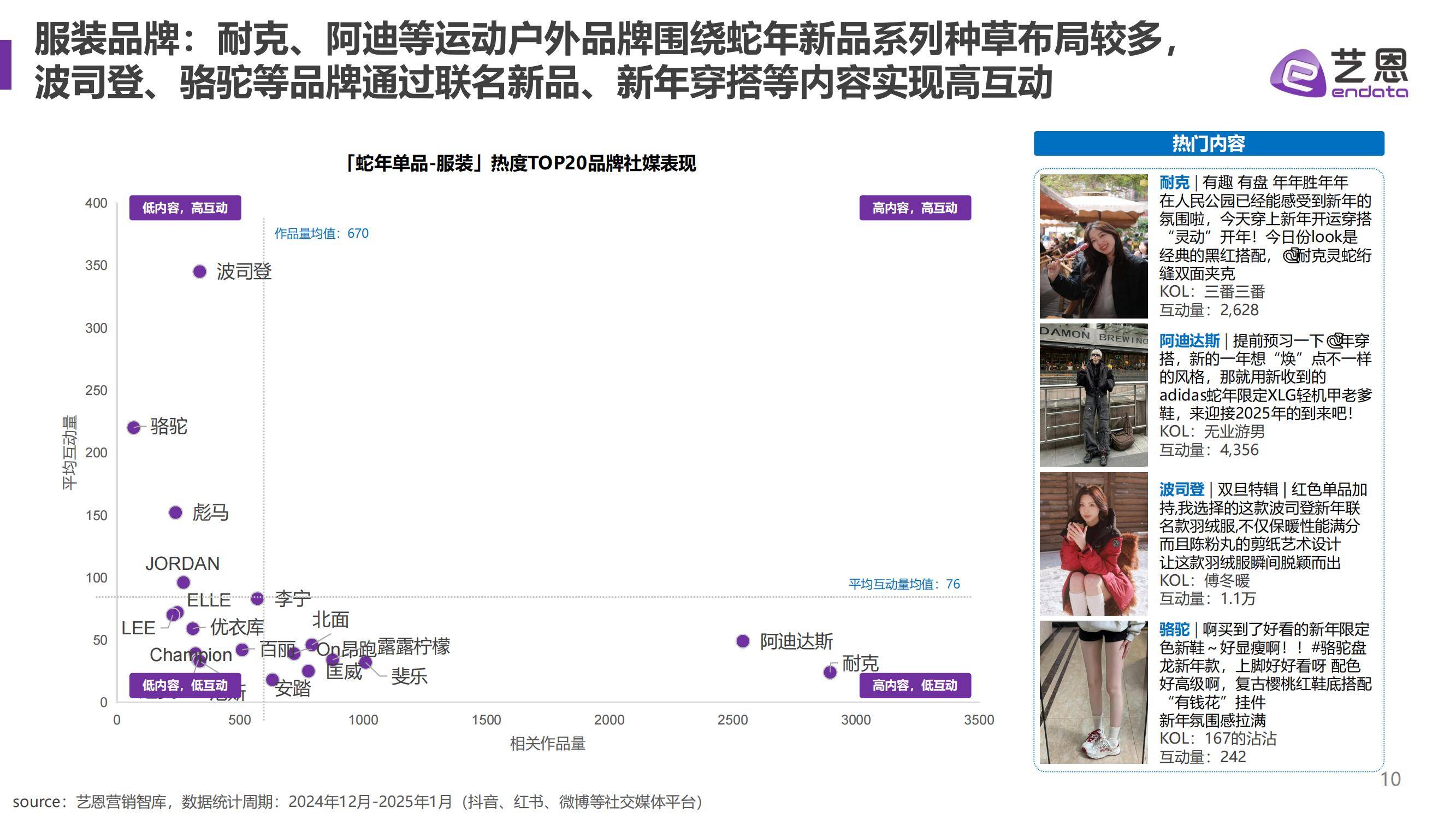Click the 李宁 data point
Image resolution: width=1456 pixels, height=819 pixels.
[x=257, y=598]
